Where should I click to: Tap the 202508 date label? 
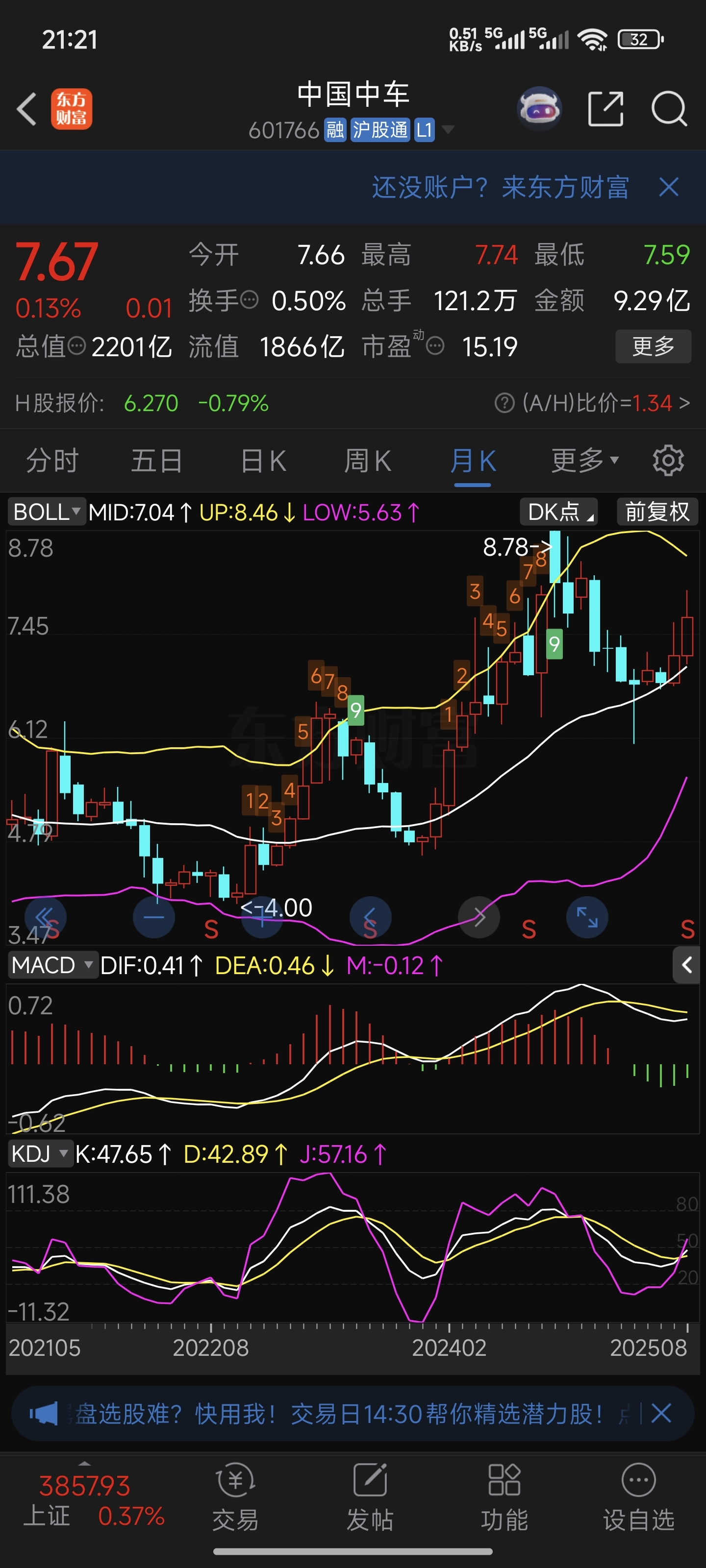coord(648,1347)
